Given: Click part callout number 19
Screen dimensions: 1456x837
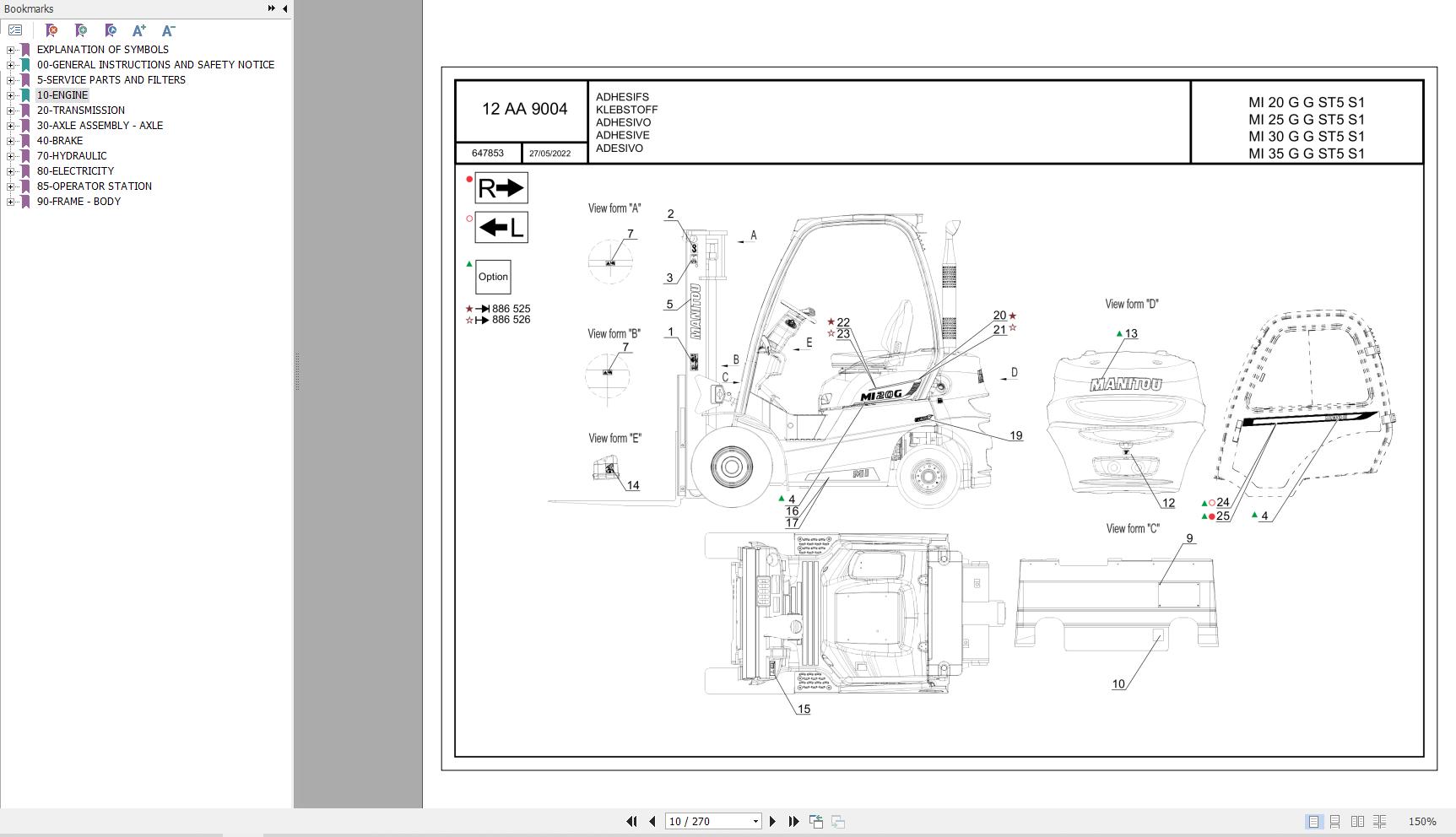Looking at the screenshot, I should (1016, 436).
